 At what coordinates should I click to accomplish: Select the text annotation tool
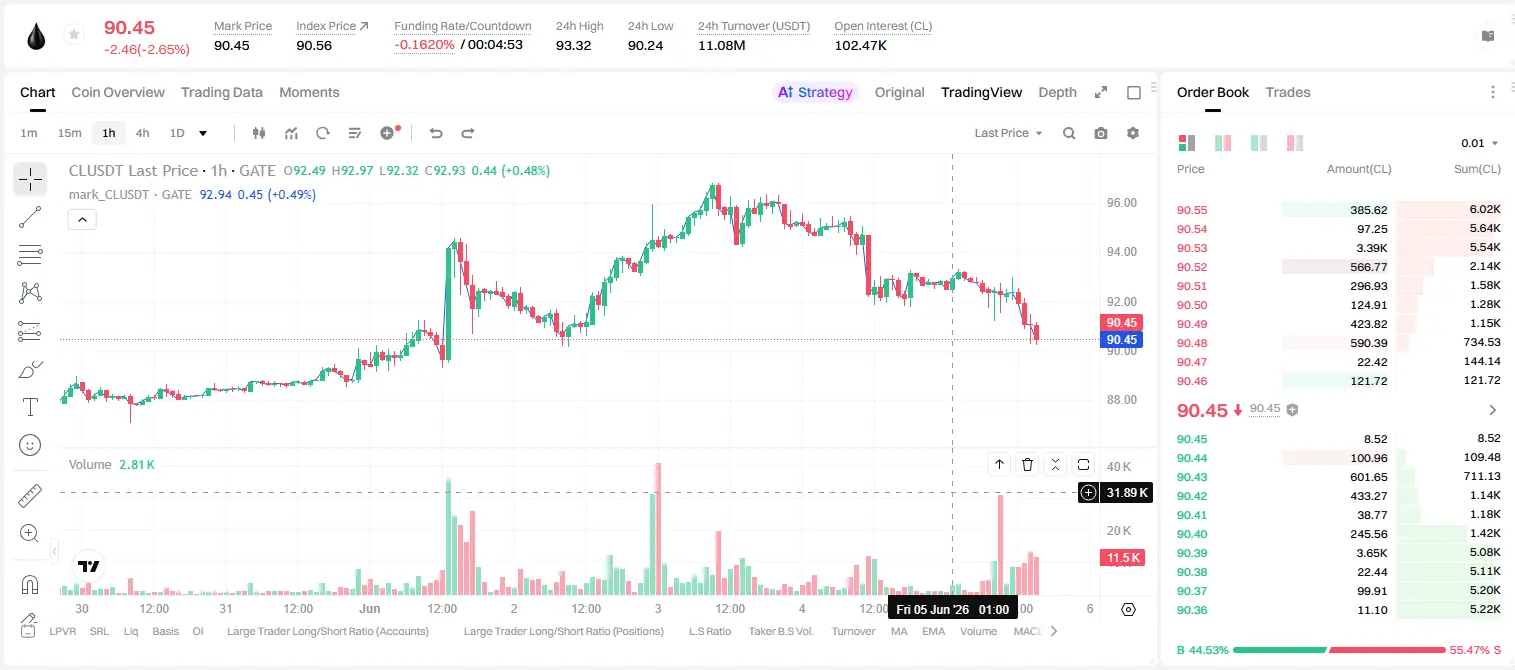tap(30, 407)
